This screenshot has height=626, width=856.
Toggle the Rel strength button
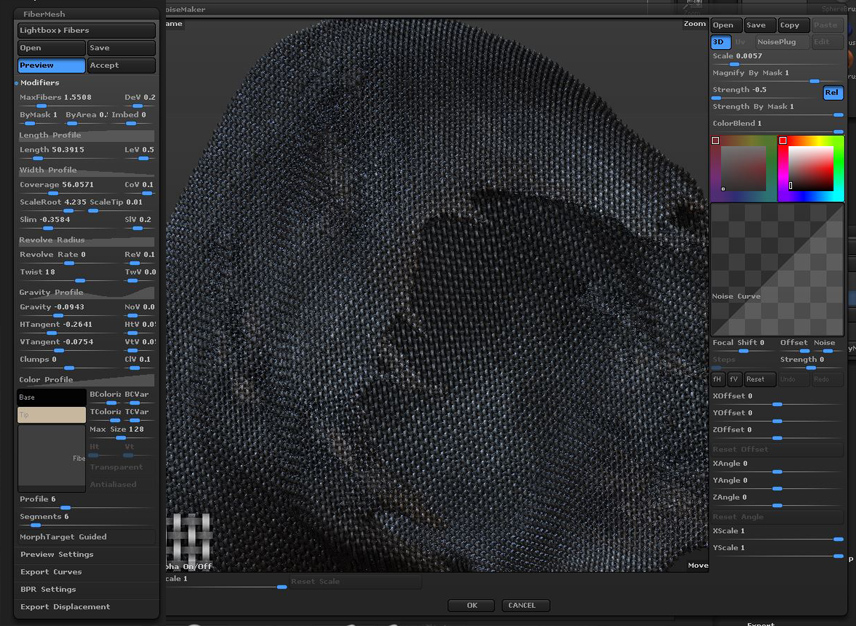[832, 93]
